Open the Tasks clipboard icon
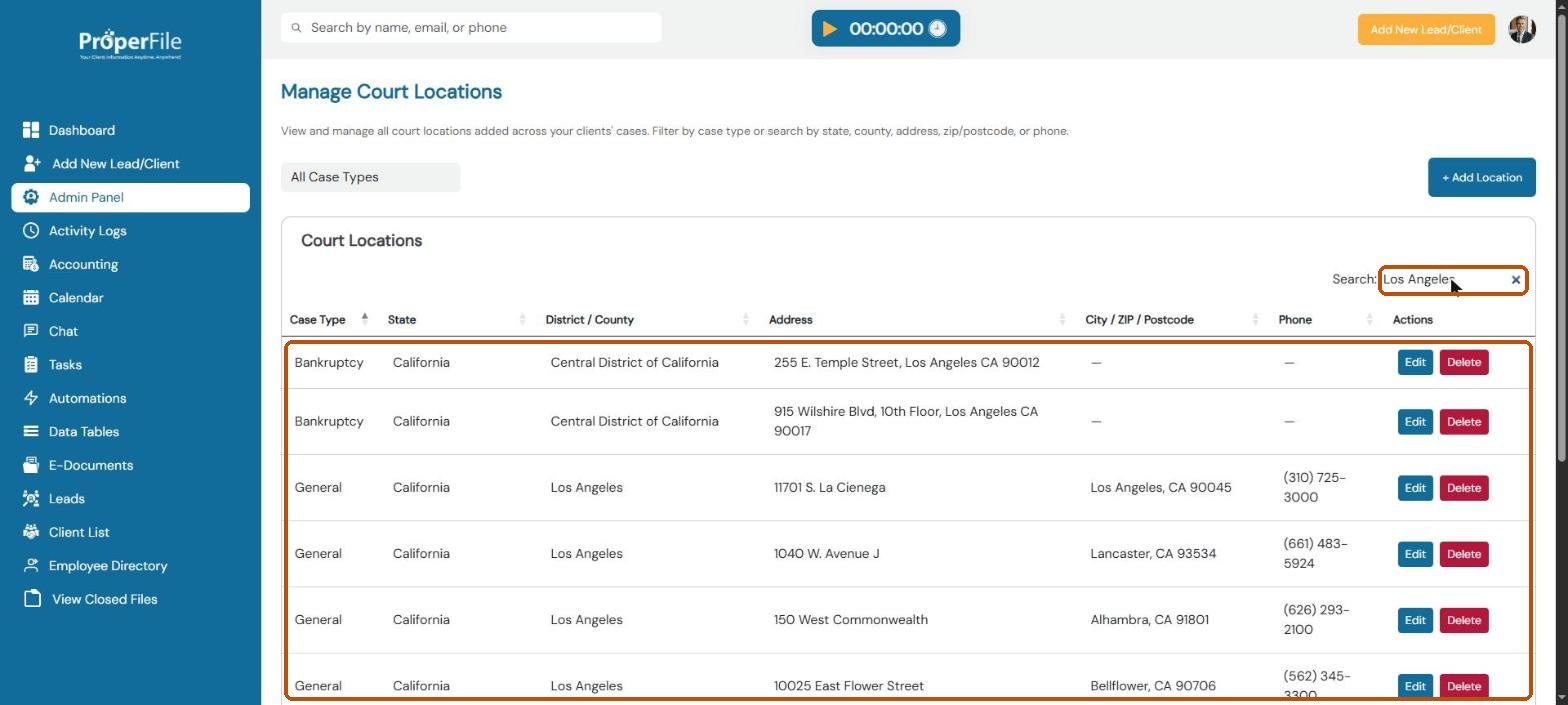This screenshot has width=1568, height=705. [31, 365]
